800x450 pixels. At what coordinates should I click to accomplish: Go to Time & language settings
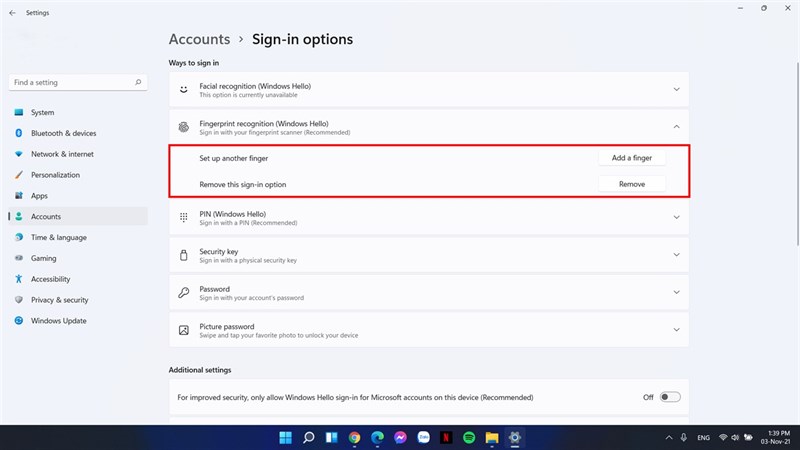coord(58,238)
